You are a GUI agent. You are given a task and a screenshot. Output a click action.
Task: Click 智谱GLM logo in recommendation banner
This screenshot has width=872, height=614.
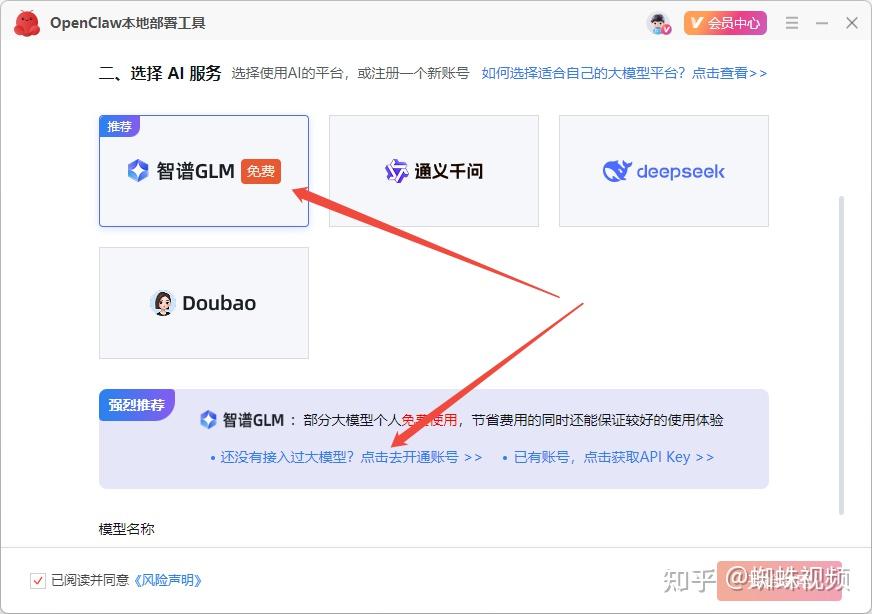(208, 420)
